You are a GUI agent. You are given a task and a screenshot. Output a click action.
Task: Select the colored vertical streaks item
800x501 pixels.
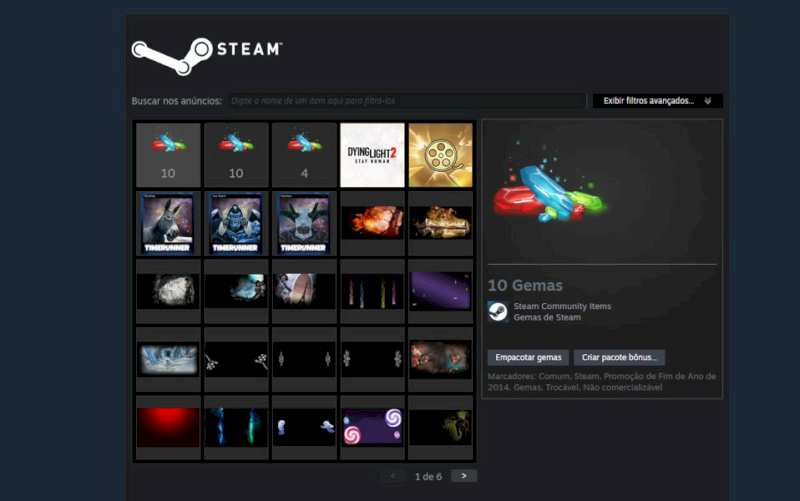(372, 291)
